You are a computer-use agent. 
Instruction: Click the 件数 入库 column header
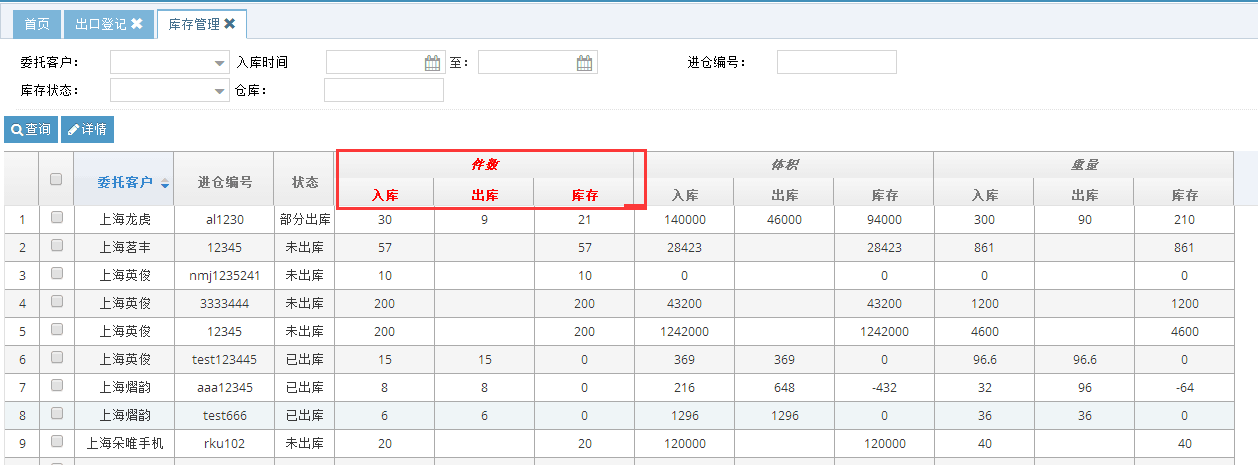click(x=384, y=195)
